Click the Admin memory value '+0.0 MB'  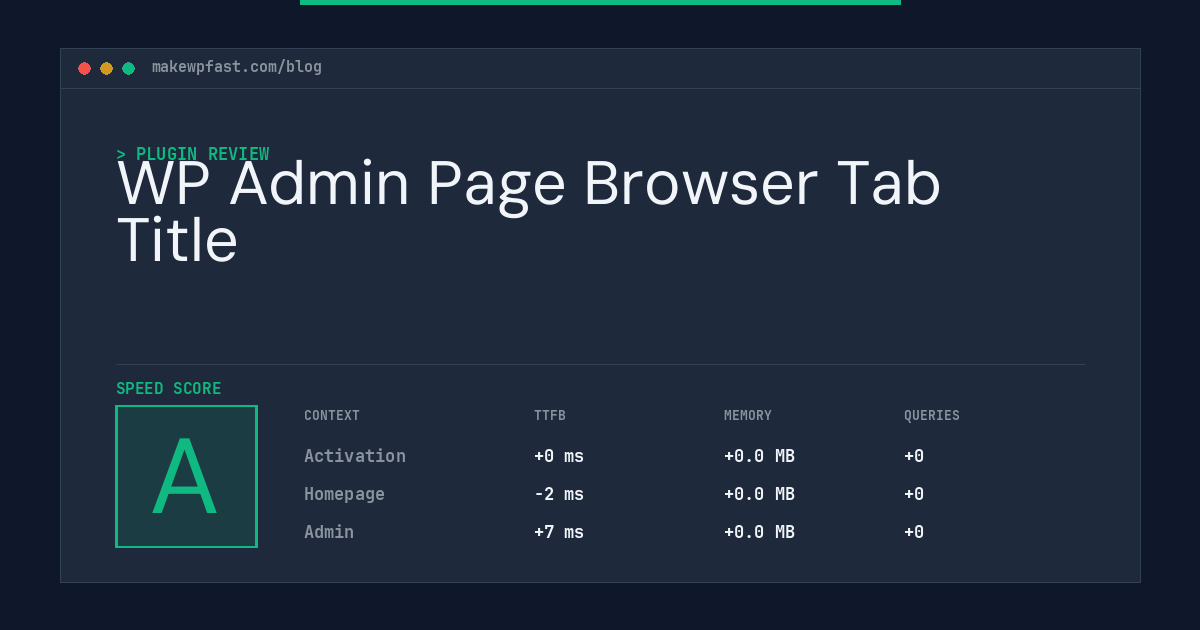[x=759, y=532]
